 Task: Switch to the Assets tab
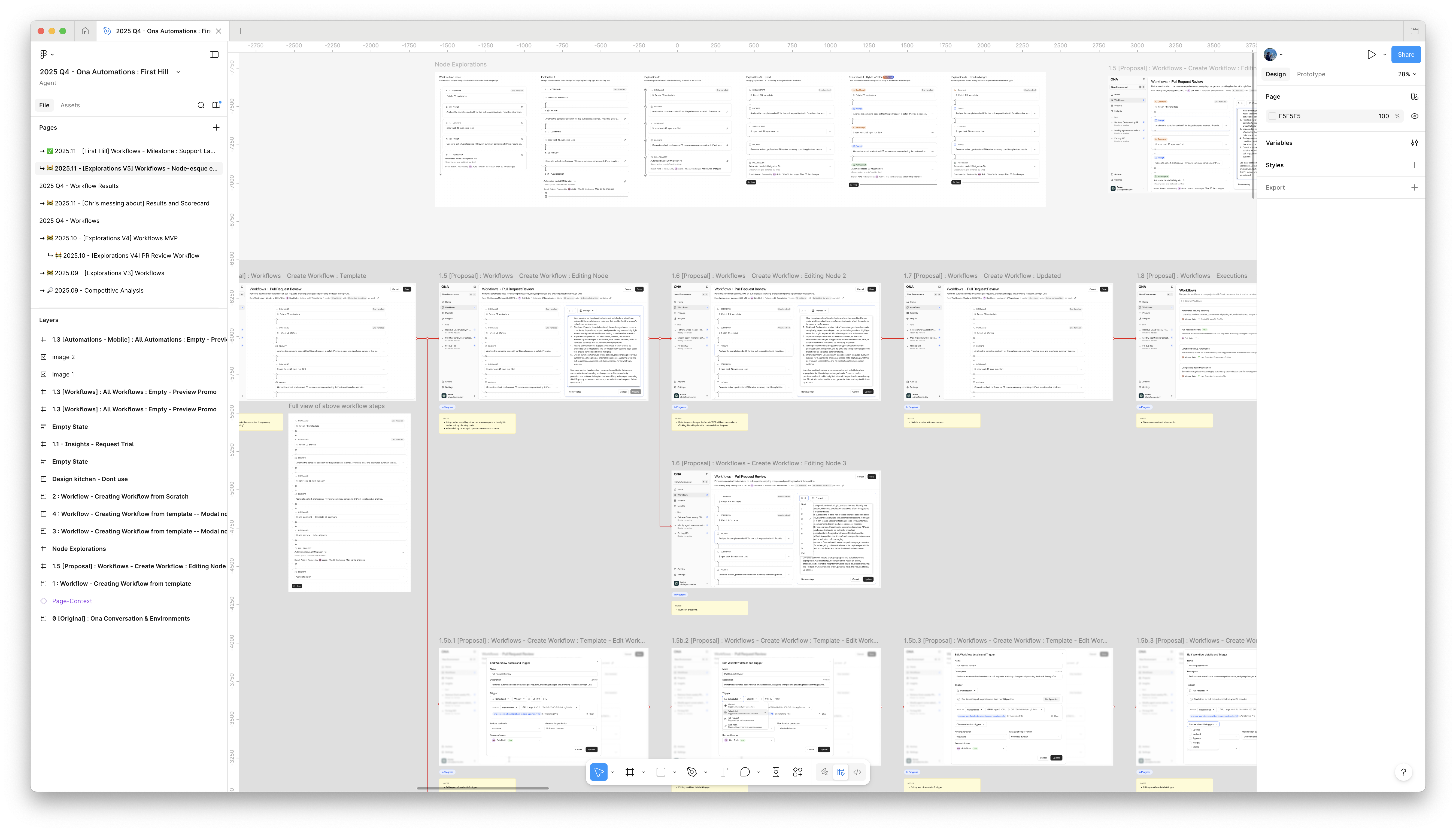(70, 105)
